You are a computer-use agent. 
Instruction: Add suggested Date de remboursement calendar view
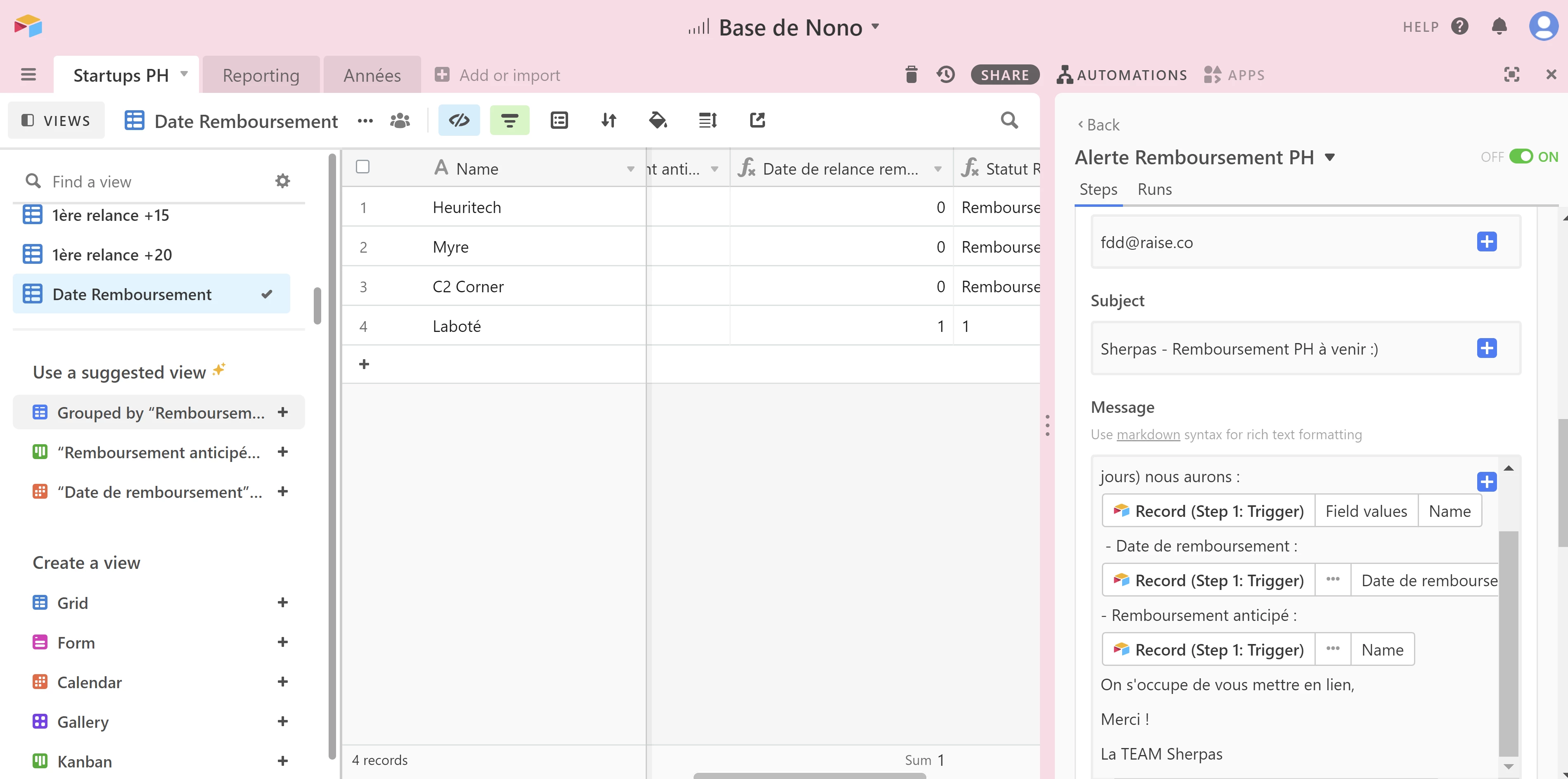(282, 491)
